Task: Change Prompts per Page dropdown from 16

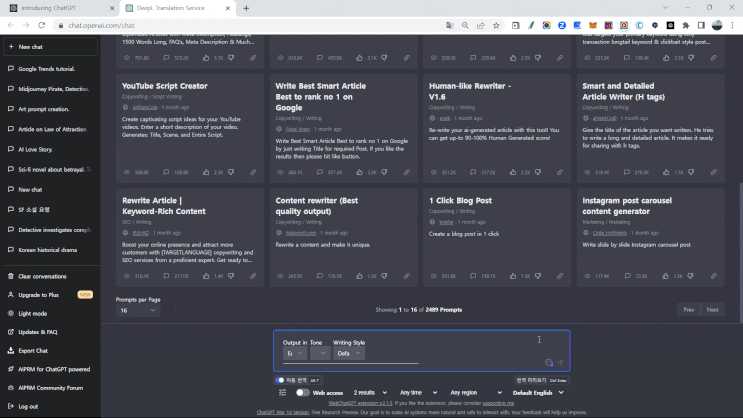Action: pos(138,310)
